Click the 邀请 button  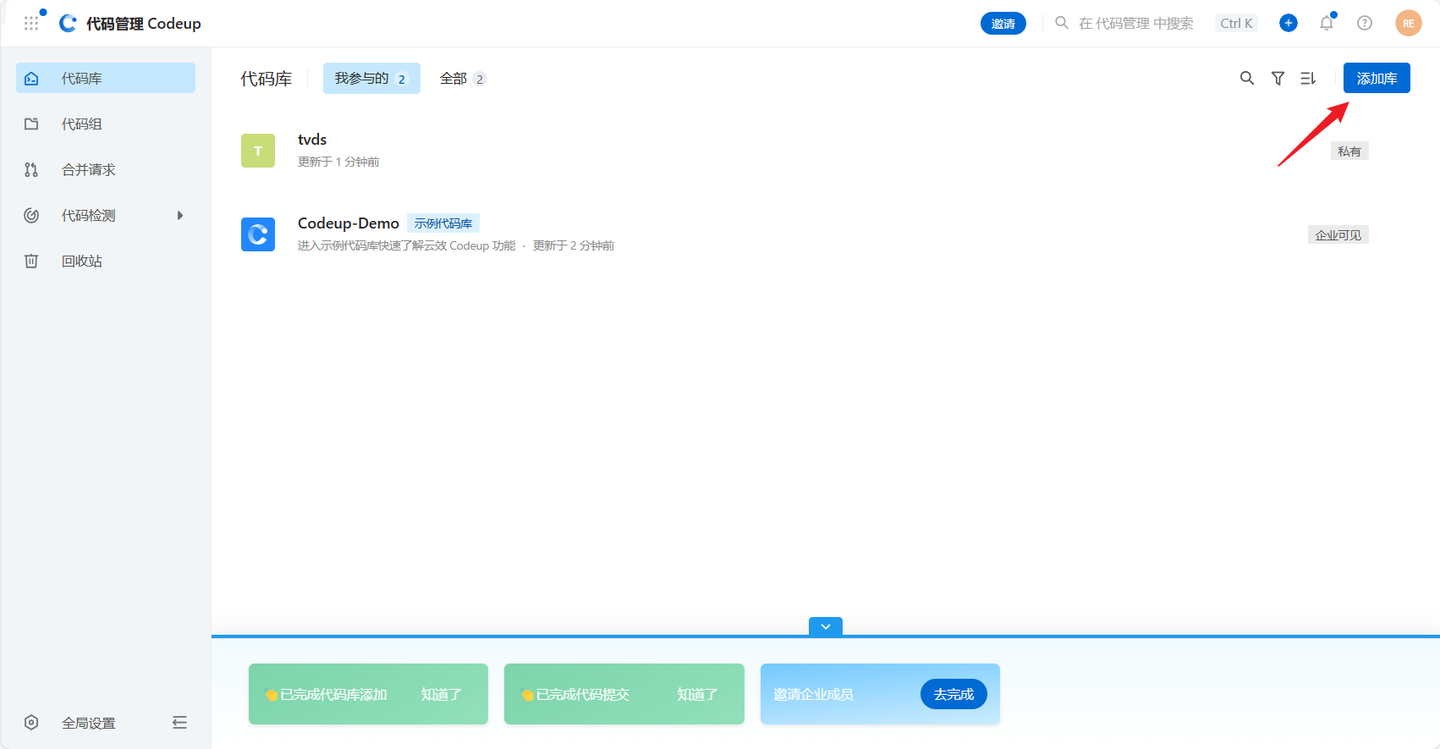coord(1003,23)
